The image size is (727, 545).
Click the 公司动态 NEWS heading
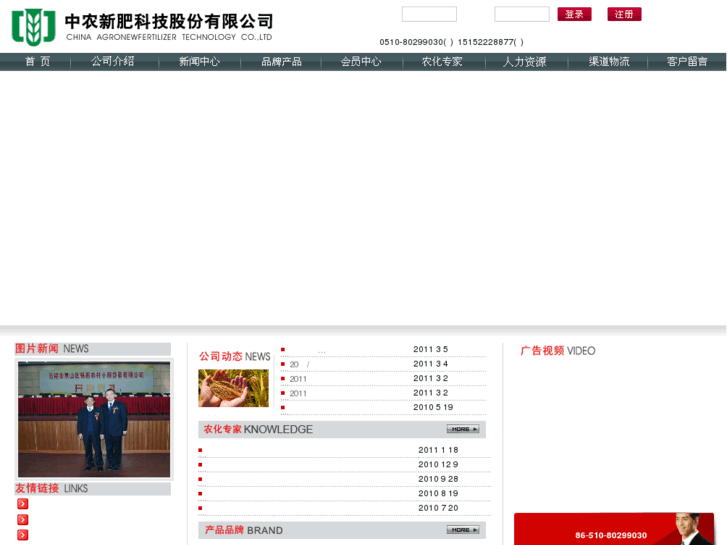pyautogui.click(x=235, y=356)
